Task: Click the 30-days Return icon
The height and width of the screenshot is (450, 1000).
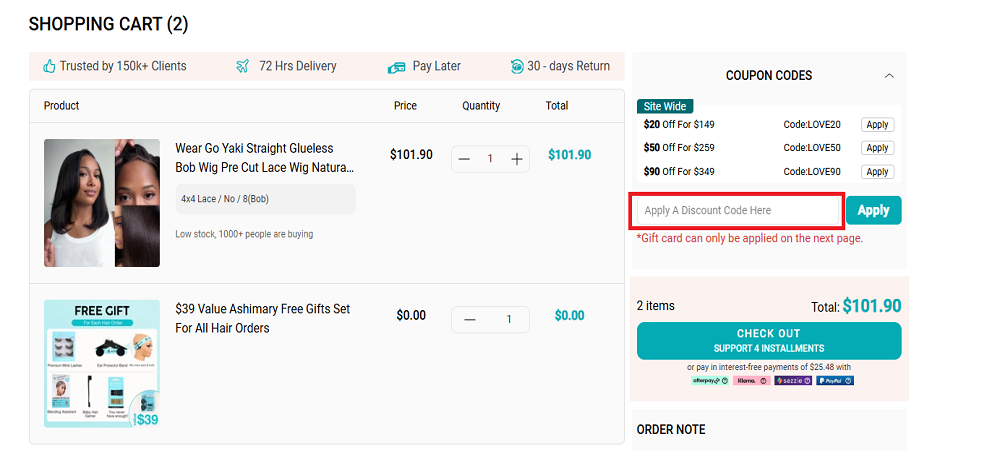Action: pos(517,66)
